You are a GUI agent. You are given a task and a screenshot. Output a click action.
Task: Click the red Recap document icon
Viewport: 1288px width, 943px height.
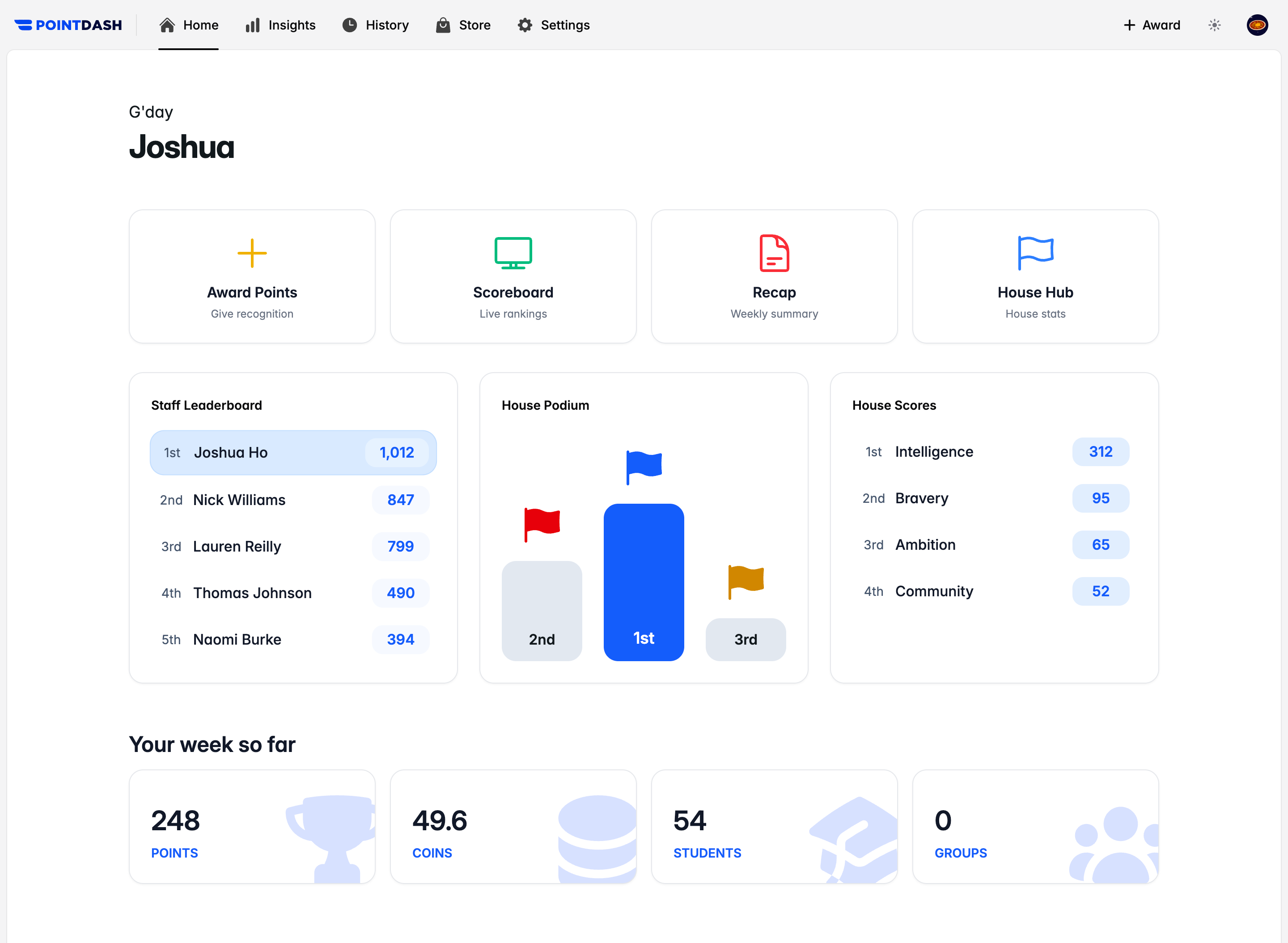pyautogui.click(x=774, y=253)
